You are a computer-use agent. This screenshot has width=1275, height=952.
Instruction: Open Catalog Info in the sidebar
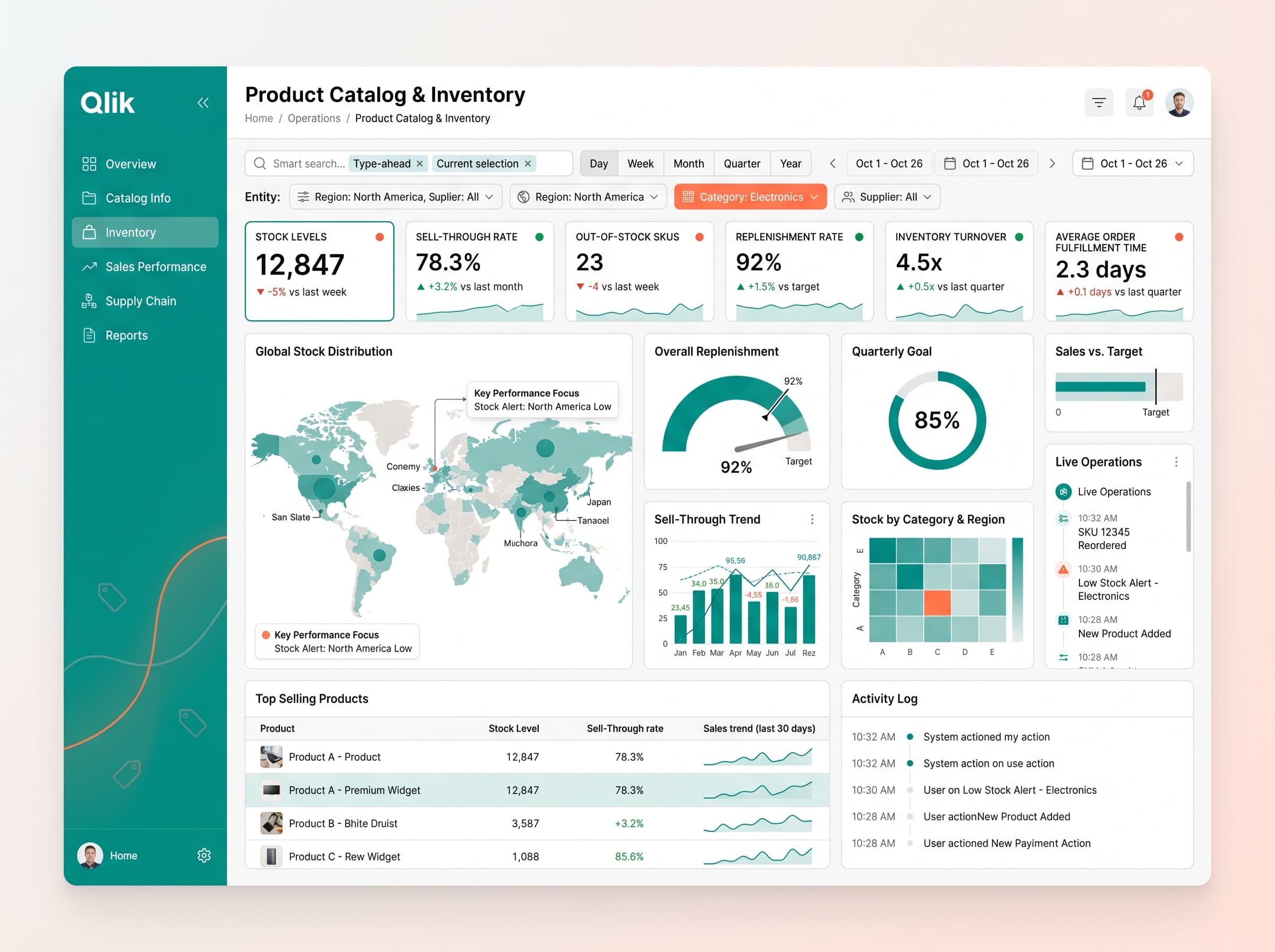click(144, 198)
